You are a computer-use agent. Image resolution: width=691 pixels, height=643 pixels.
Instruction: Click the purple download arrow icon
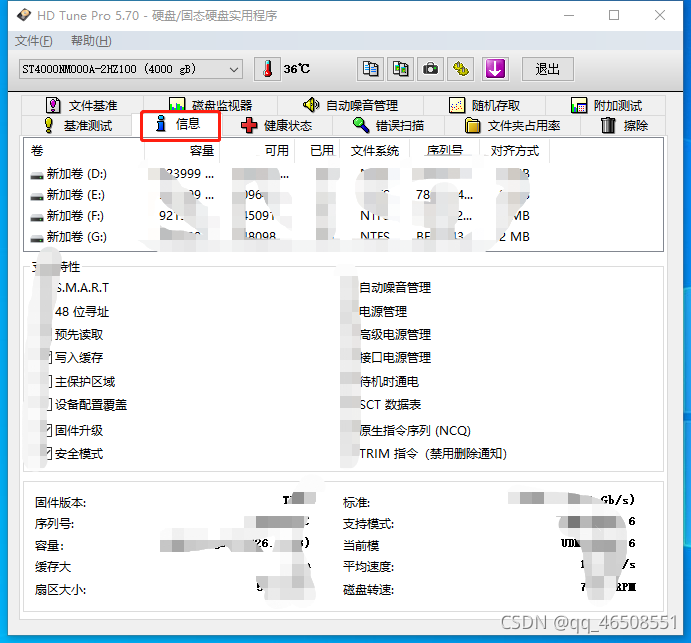coord(495,69)
